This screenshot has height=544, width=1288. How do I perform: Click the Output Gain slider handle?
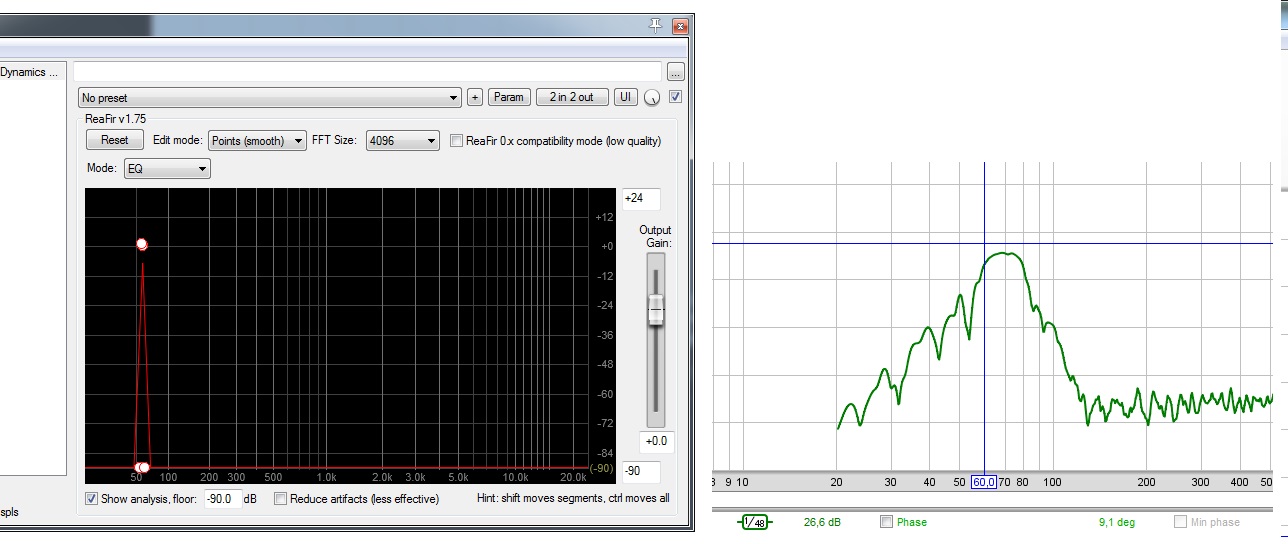click(655, 310)
